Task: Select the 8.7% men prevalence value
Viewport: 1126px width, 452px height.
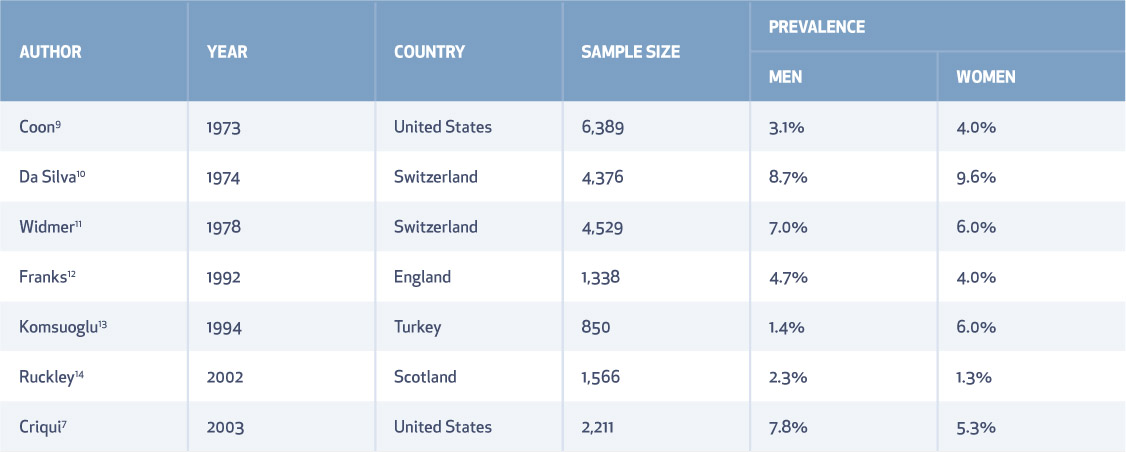Action: (x=788, y=177)
